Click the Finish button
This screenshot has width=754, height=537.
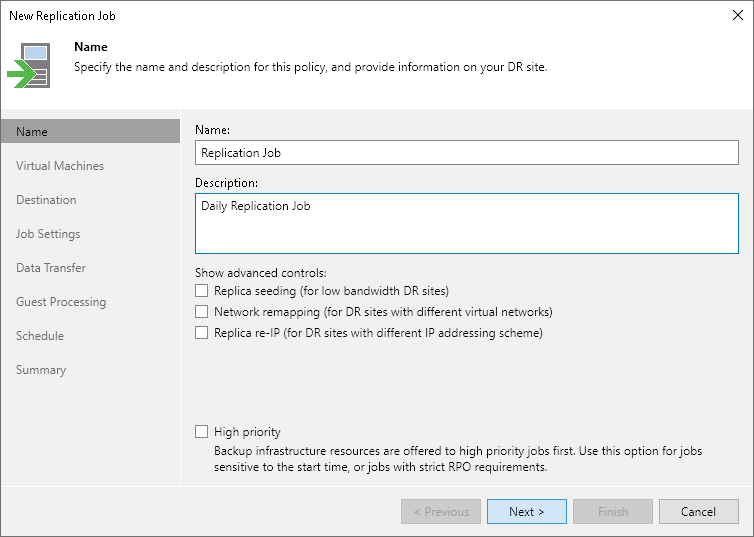613,512
